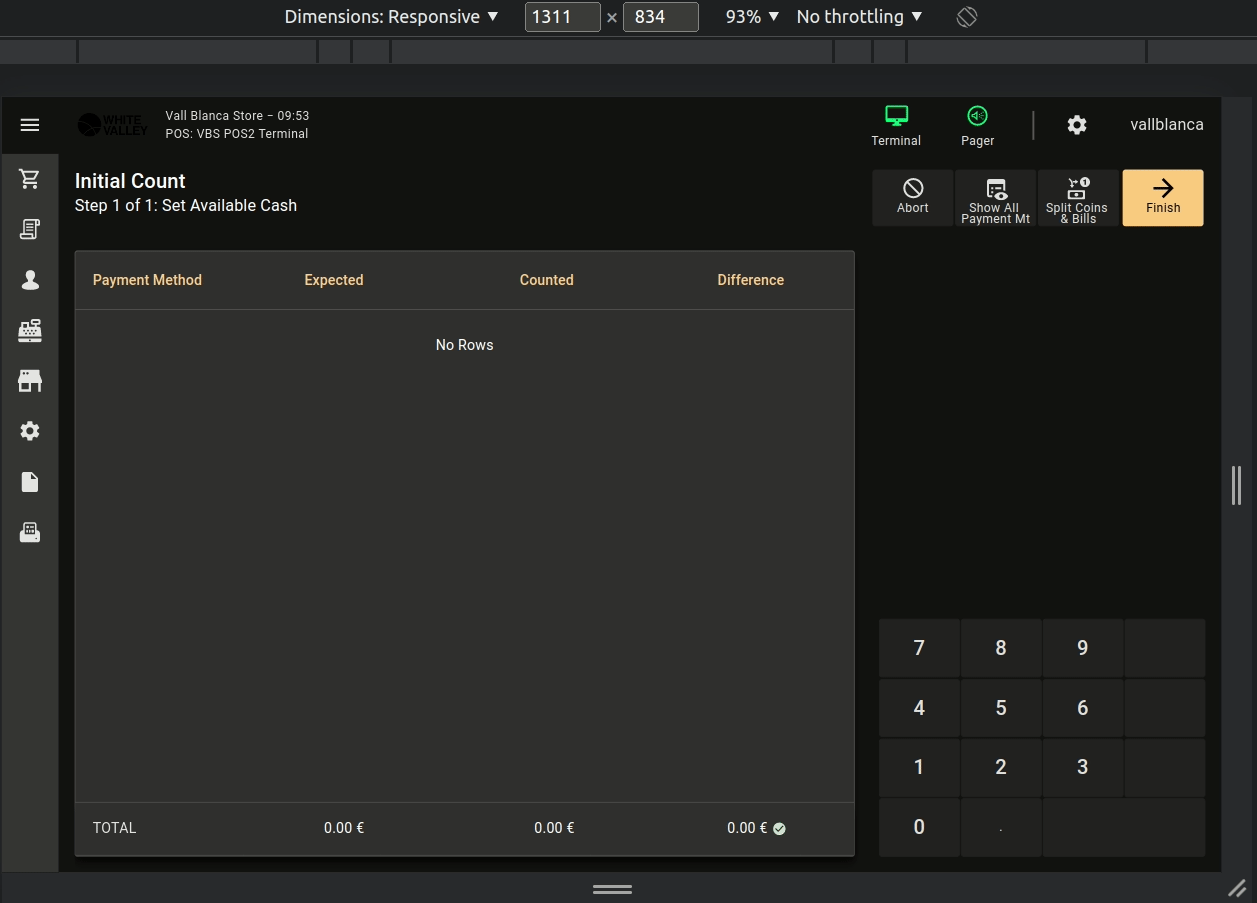Image resolution: width=1257 pixels, height=903 pixels.
Task: Open the document page icon in sidebar
Action: tap(30, 482)
